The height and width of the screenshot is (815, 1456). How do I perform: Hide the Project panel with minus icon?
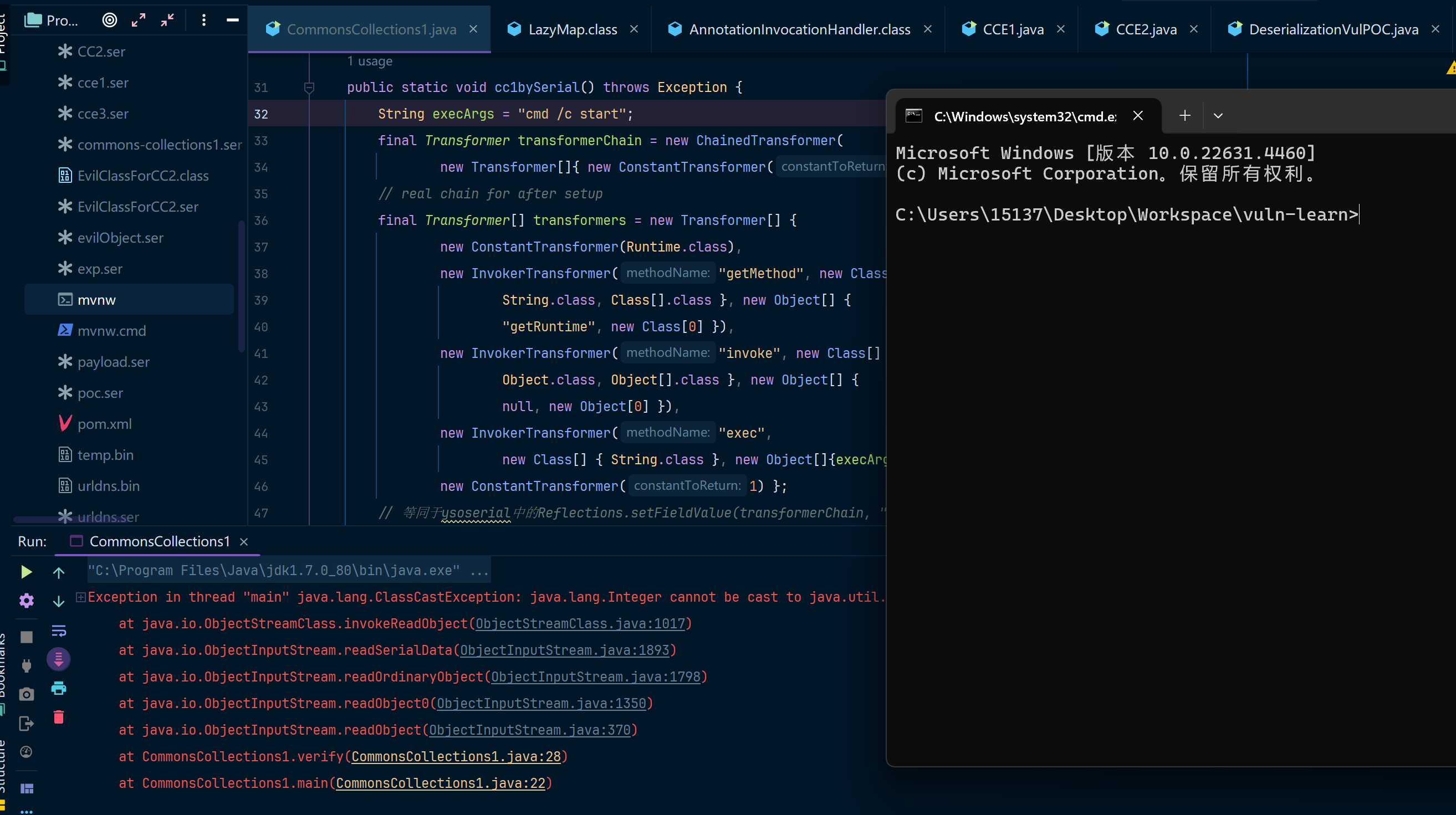click(x=232, y=20)
